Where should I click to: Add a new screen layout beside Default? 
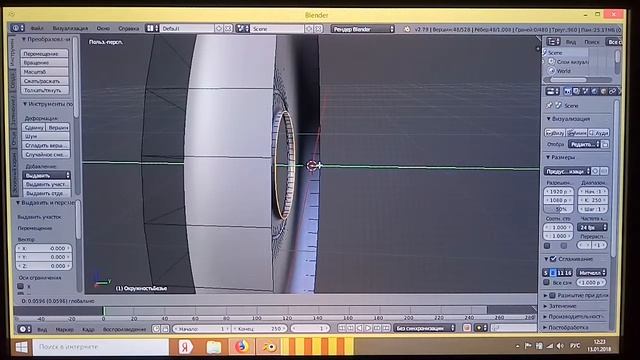[219, 29]
